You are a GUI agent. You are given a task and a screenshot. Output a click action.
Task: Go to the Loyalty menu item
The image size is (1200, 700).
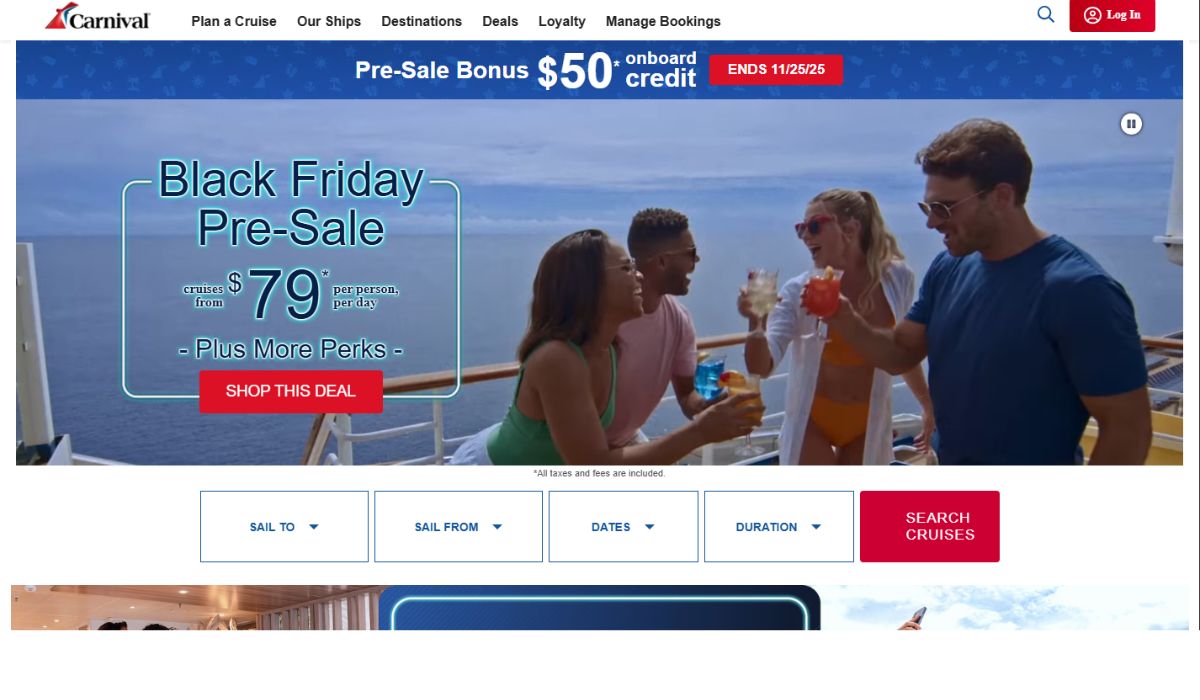pos(562,21)
